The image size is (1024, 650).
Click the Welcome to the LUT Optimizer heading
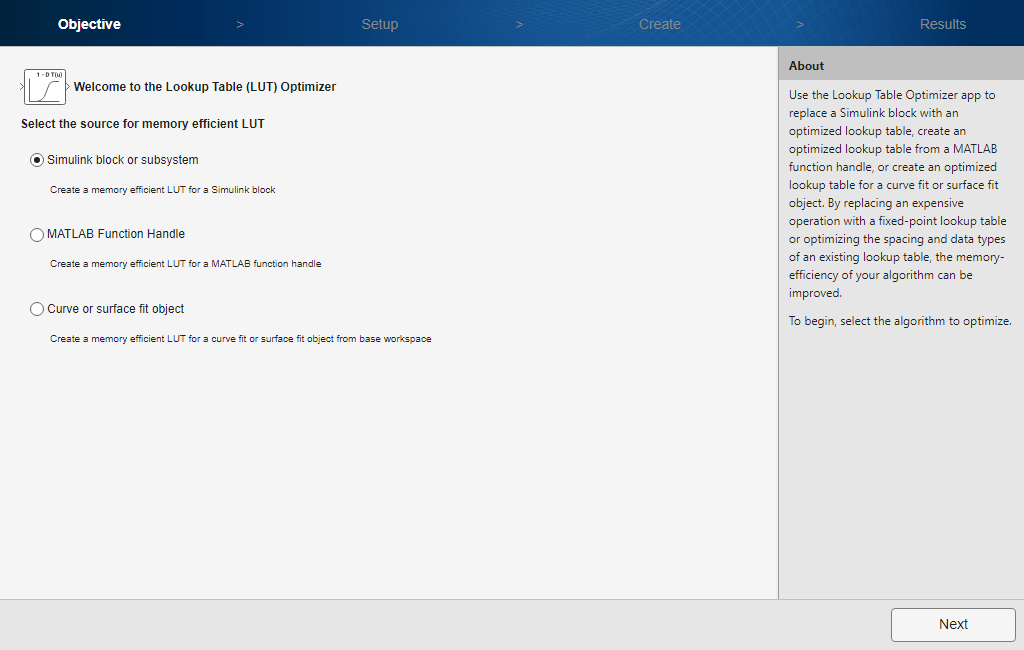pyautogui.click(x=204, y=87)
